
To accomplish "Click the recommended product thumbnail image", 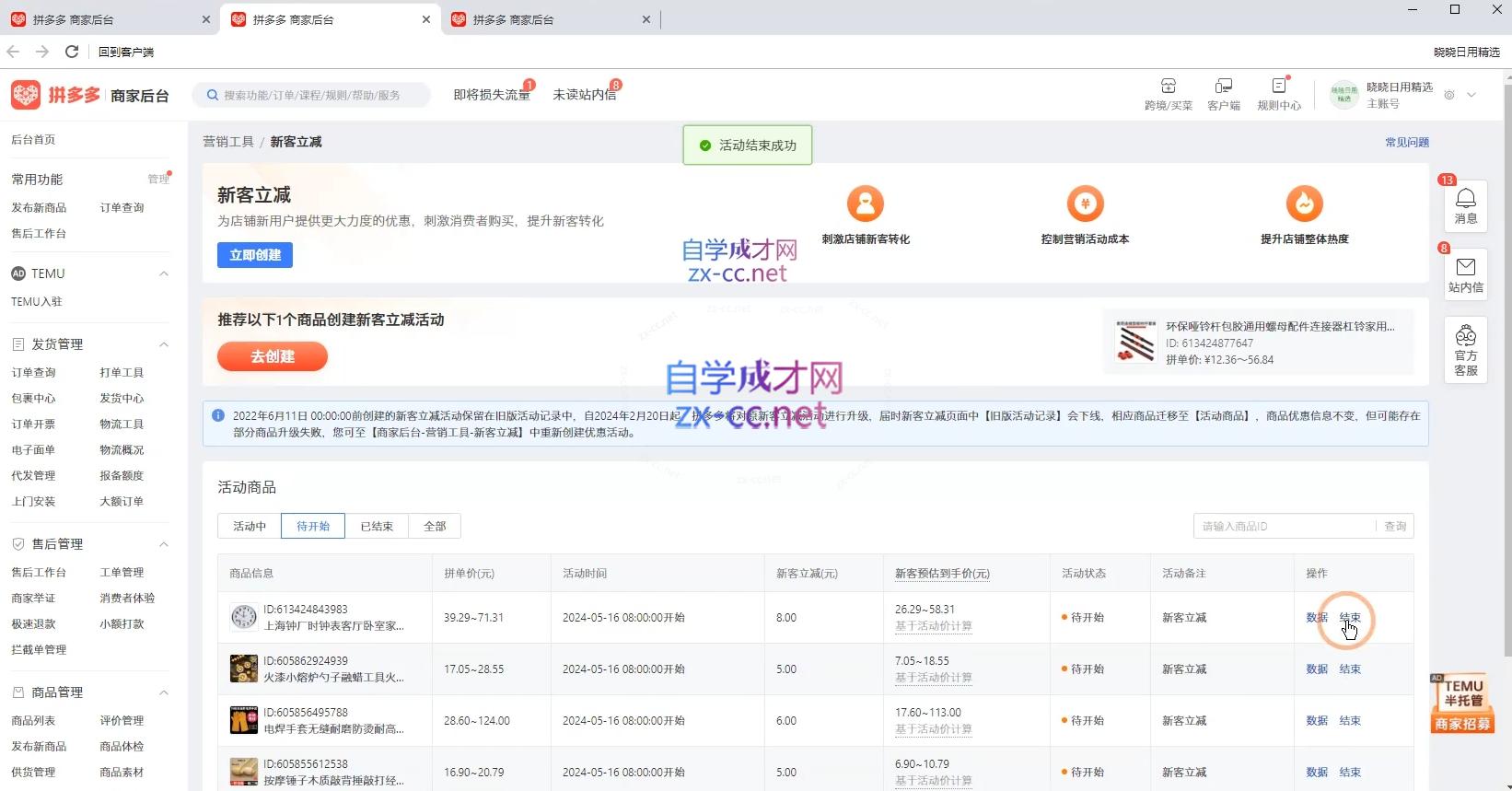I will [1135, 343].
